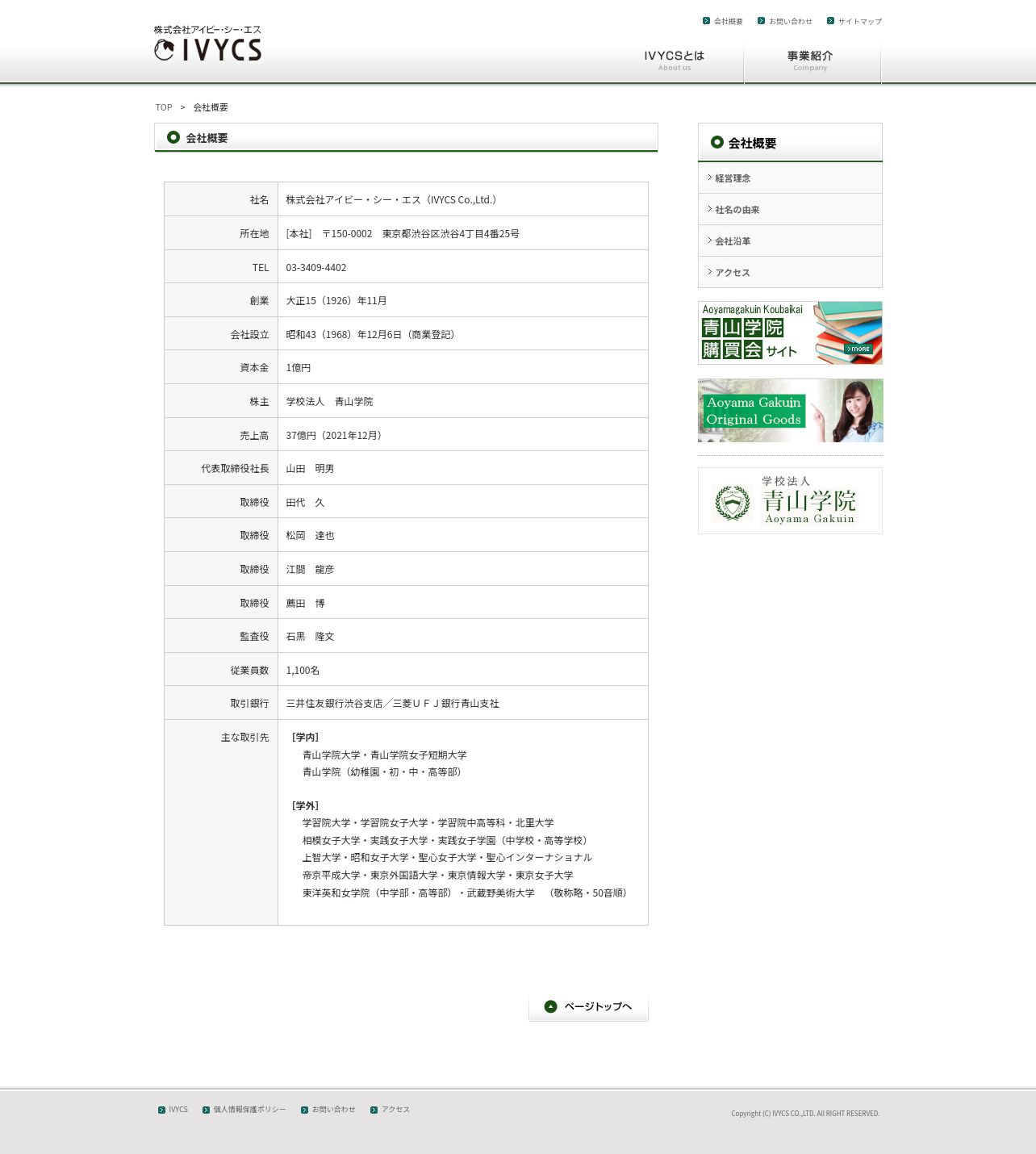1036x1154 pixels.
Task: Open サイトマップ link in top header
Action: coord(859,22)
